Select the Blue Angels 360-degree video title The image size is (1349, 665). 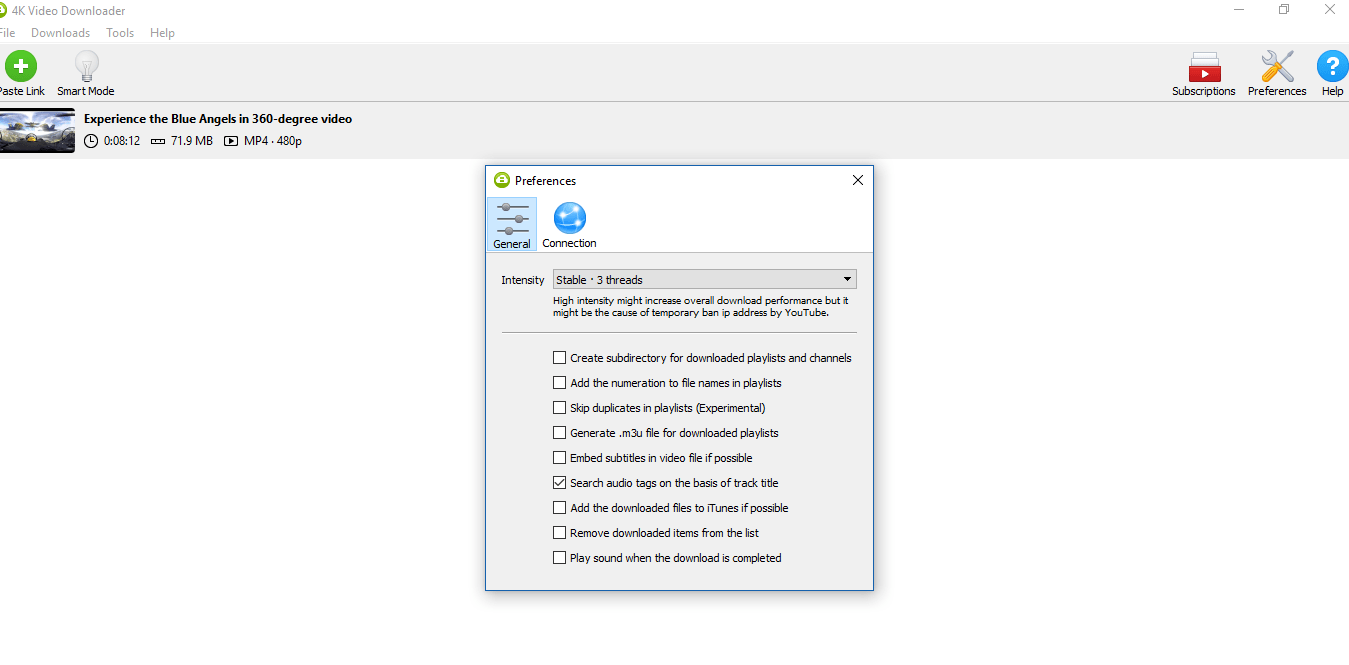pos(218,119)
